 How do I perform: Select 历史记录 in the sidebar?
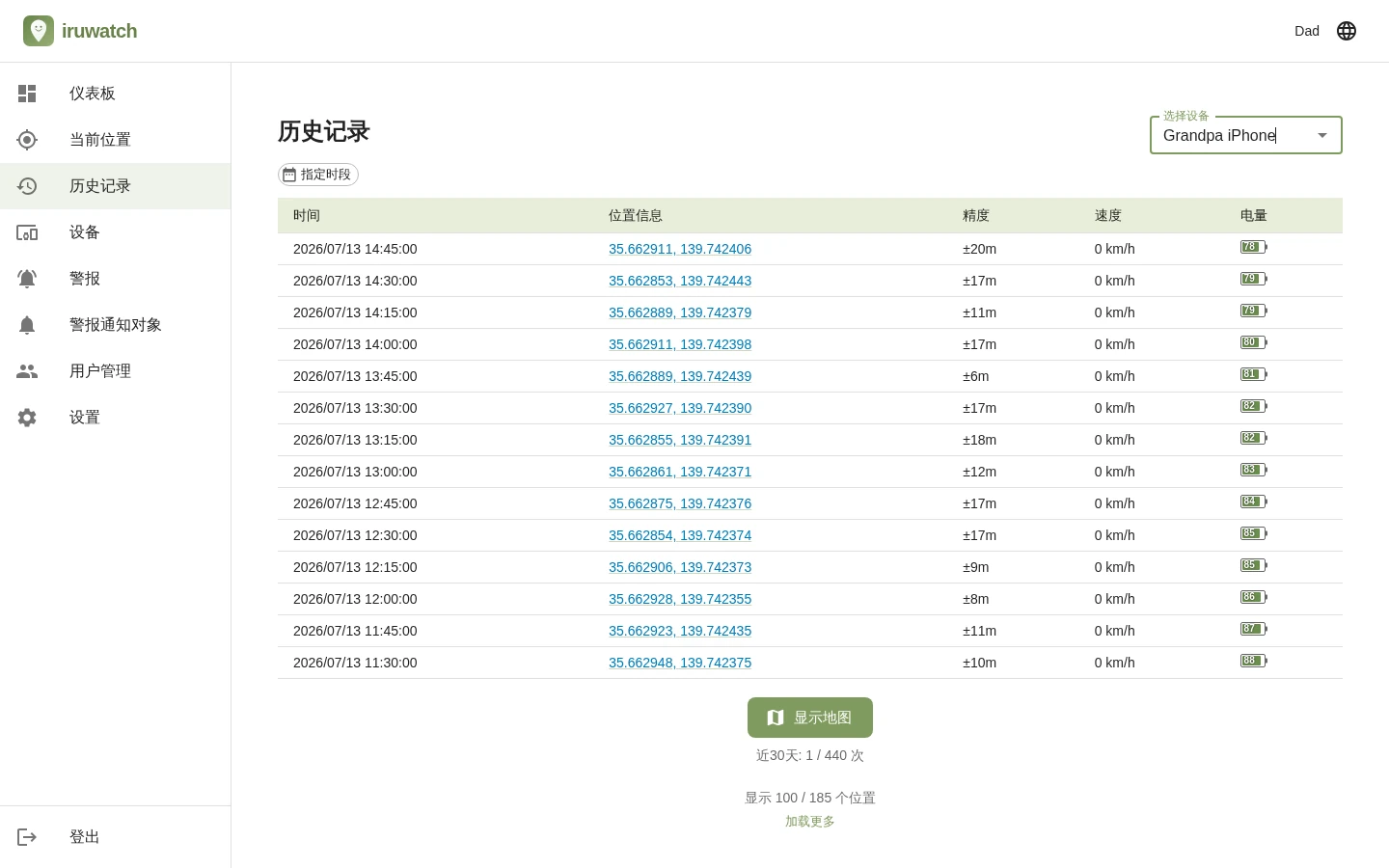click(x=116, y=186)
